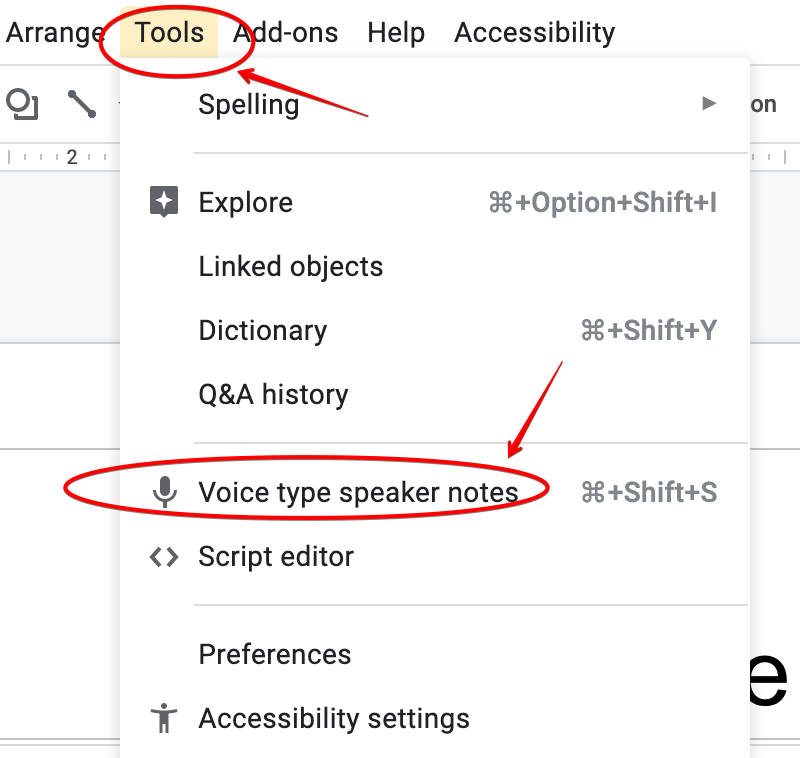Choose Linked objects from Tools menu
Viewport: 800px width, 758px height.
point(291,267)
